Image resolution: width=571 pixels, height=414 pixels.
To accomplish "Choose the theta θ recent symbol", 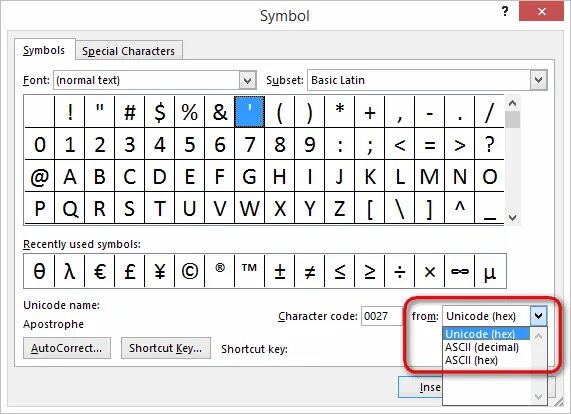I will point(39,271).
